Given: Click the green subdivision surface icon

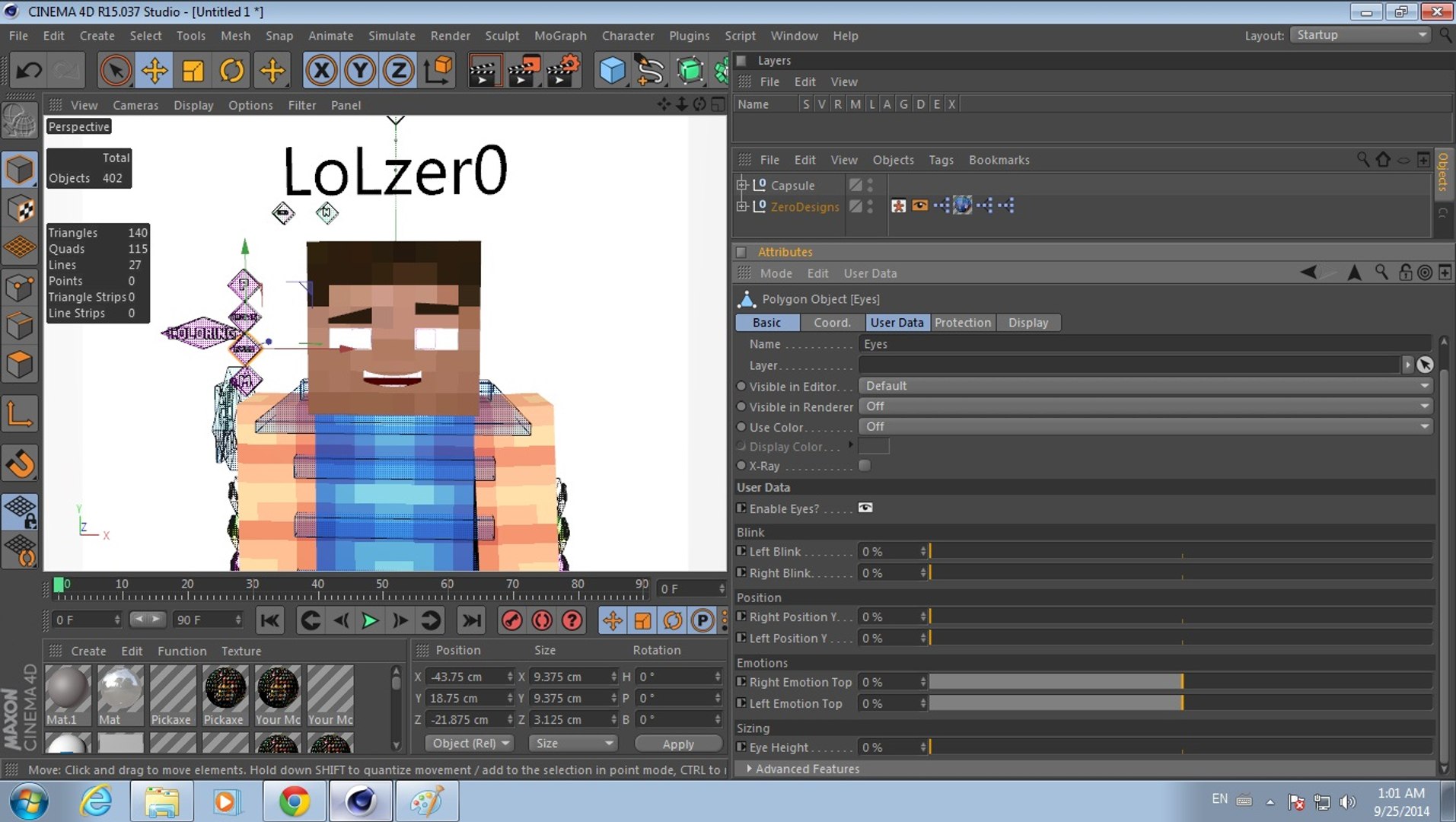Looking at the screenshot, I should [x=690, y=71].
